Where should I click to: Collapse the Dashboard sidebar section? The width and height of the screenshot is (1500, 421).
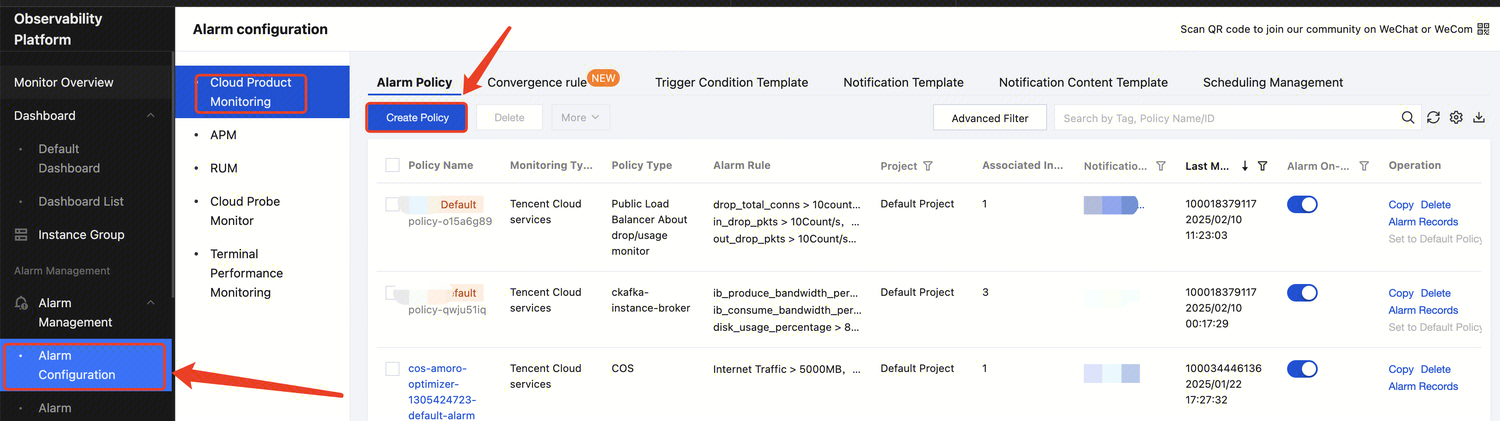point(151,116)
